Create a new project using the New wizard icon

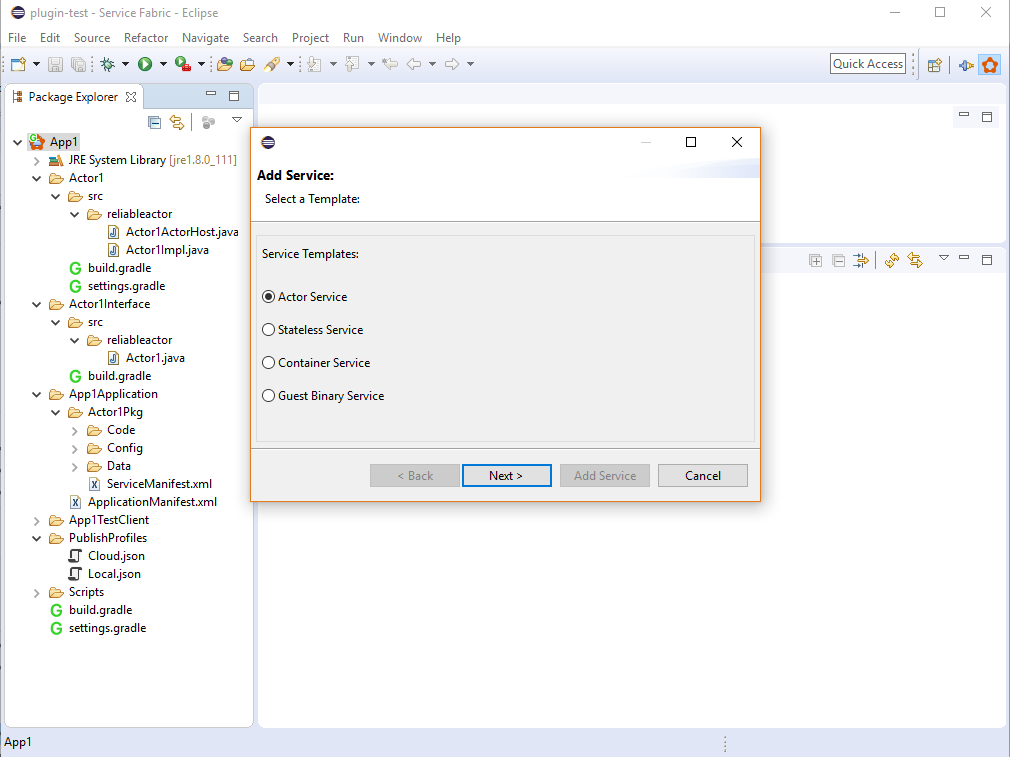16,63
